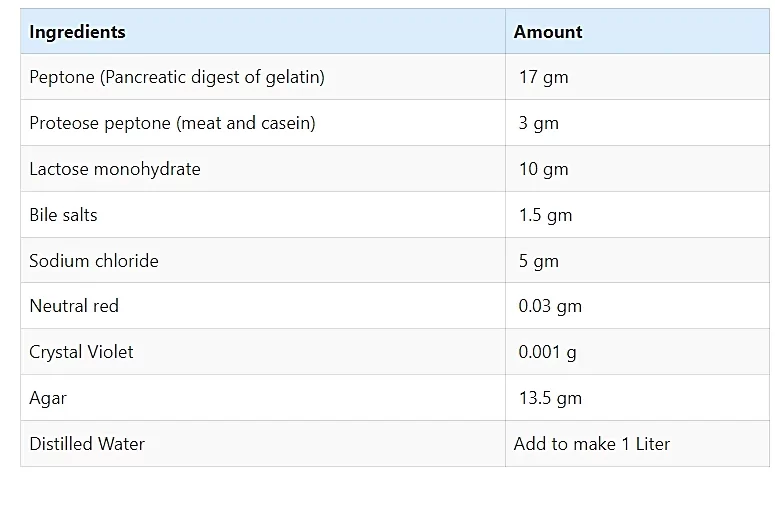
Task: Select the 17 gm amount cell
Action: [637, 77]
